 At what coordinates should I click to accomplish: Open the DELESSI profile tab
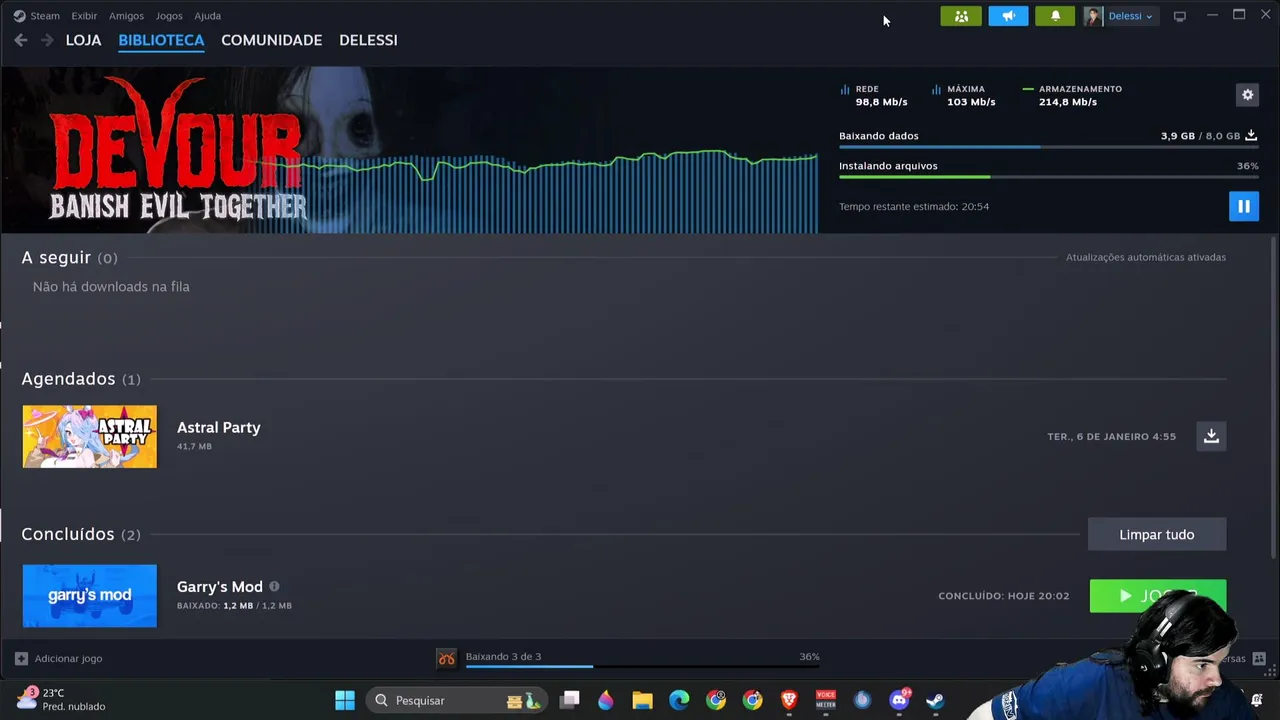coord(368,40)
